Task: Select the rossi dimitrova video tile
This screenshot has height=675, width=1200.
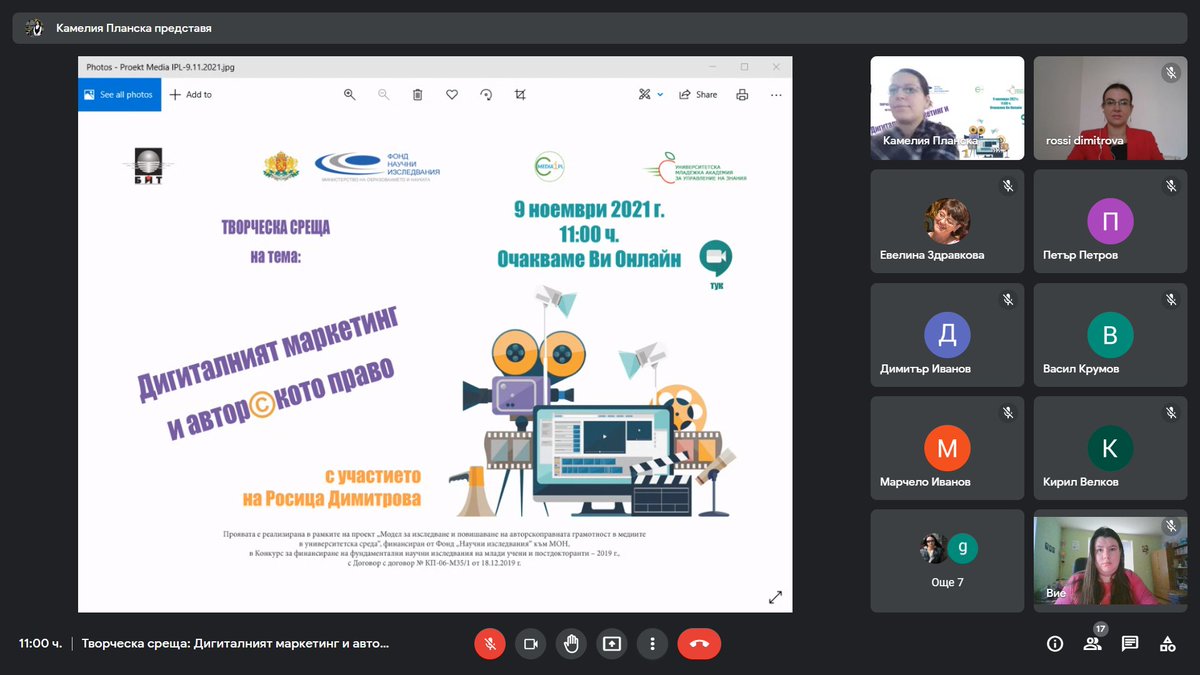Action: click(1110, 108)
